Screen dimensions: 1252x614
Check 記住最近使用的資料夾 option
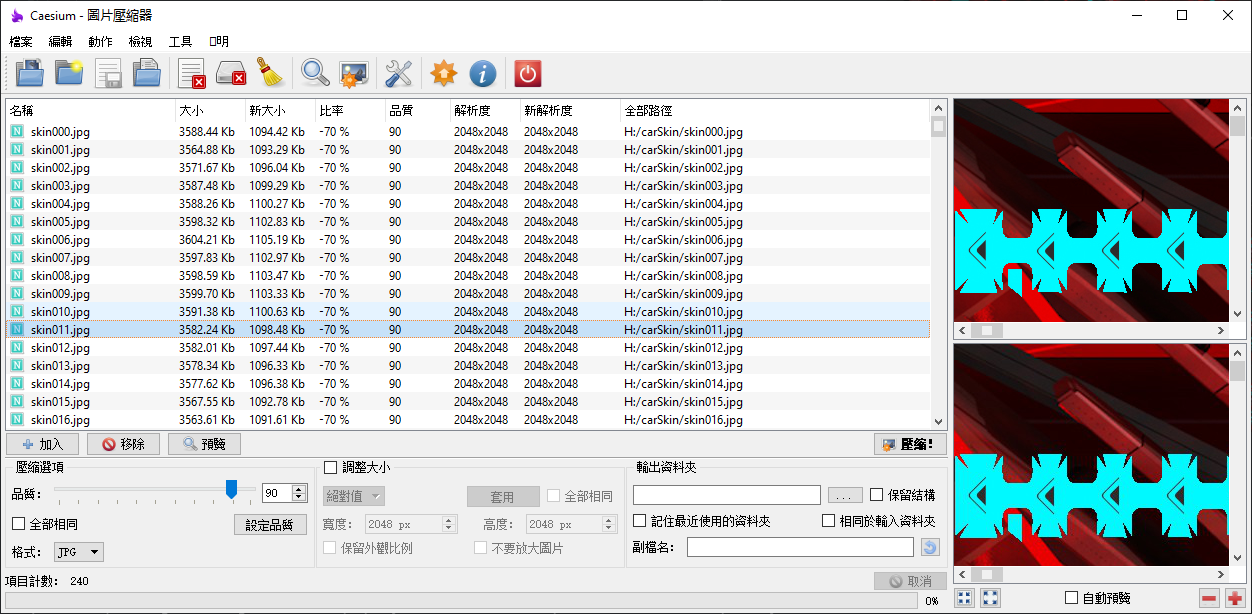click(x=640, y=521)
